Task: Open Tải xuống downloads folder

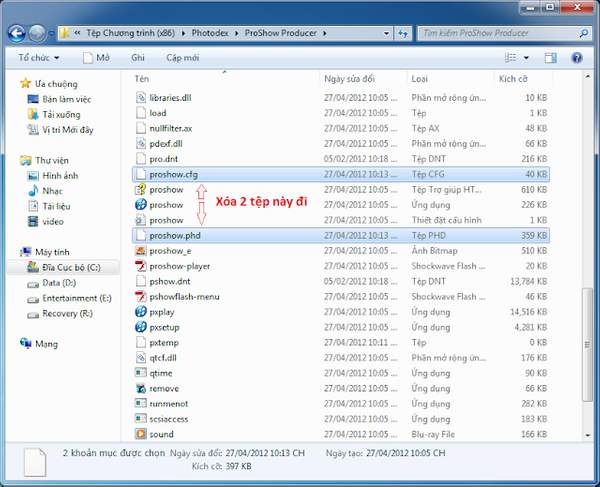Action: pos(54,114)
